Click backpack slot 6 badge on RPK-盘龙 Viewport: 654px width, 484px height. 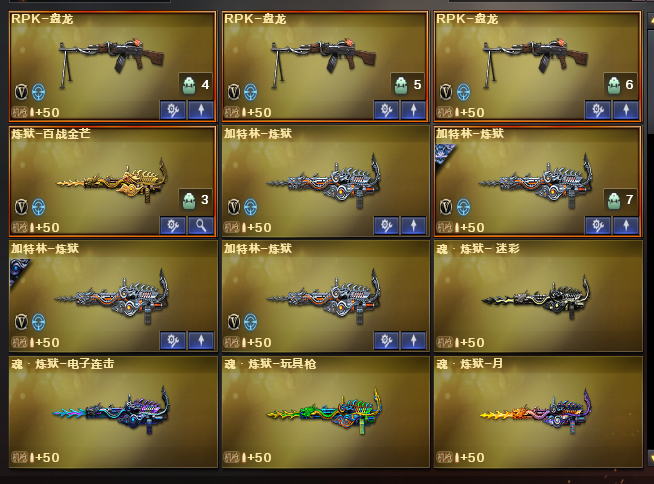point(621,85)
